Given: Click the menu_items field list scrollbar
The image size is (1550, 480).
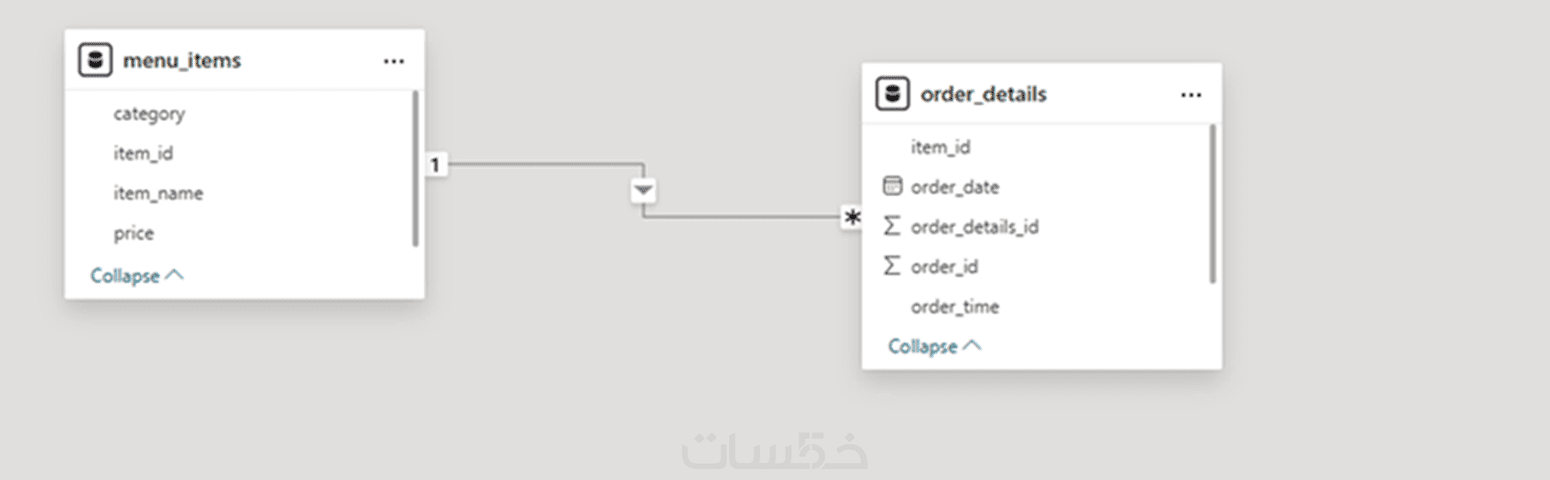Looking at the screenshot, I should coord(415,168).
